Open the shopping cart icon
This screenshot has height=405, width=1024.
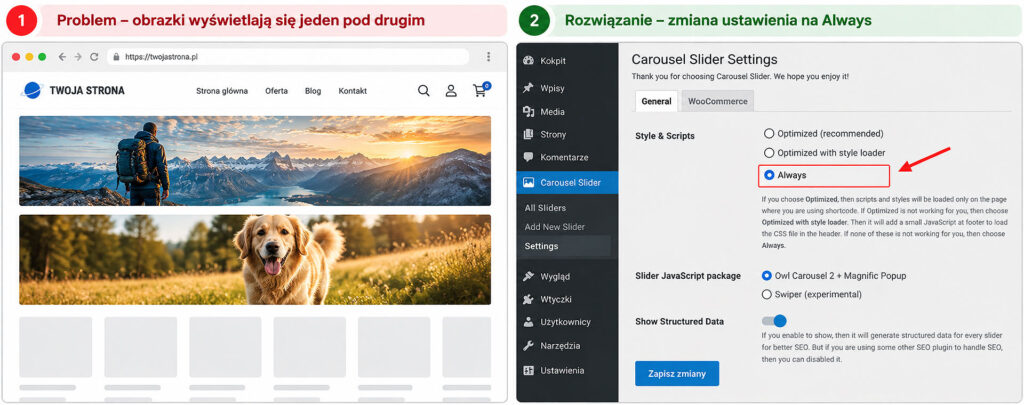[481, 90]
